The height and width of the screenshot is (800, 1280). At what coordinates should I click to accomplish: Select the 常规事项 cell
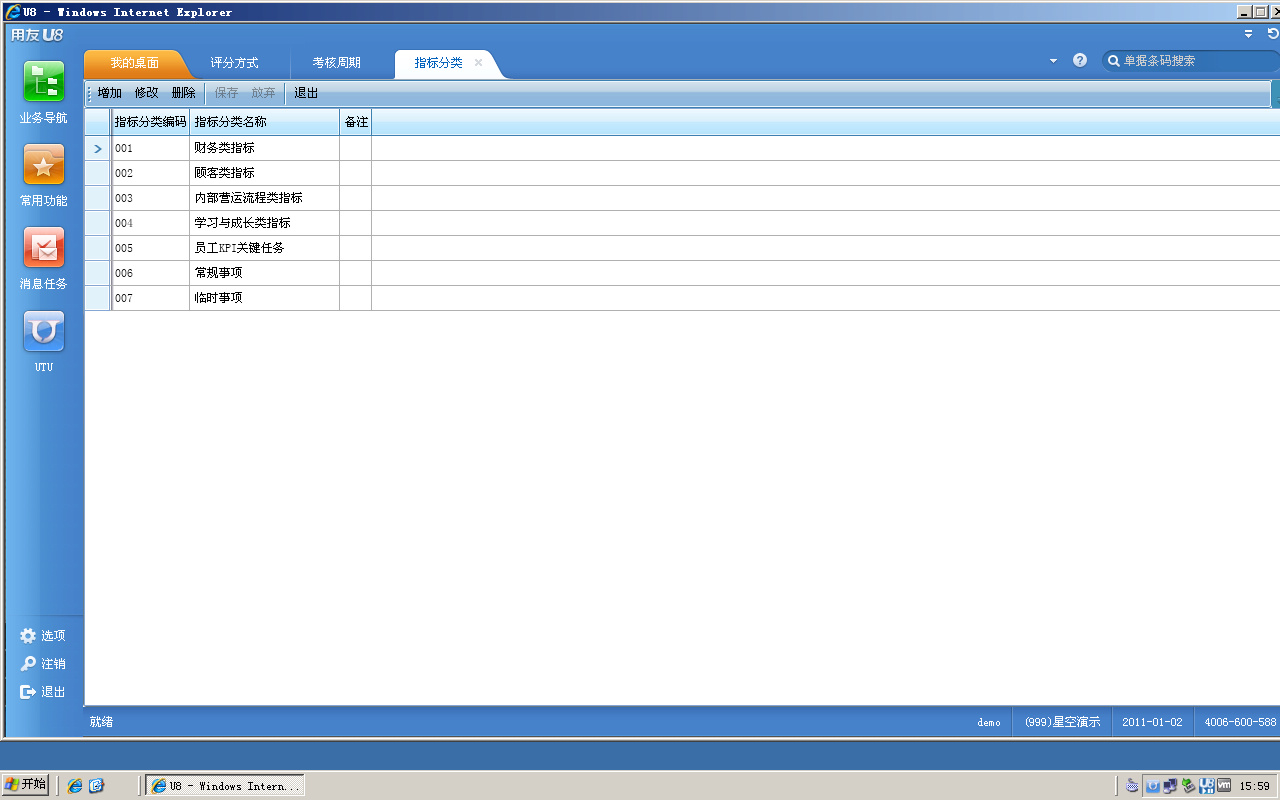(x=265, y=273)
